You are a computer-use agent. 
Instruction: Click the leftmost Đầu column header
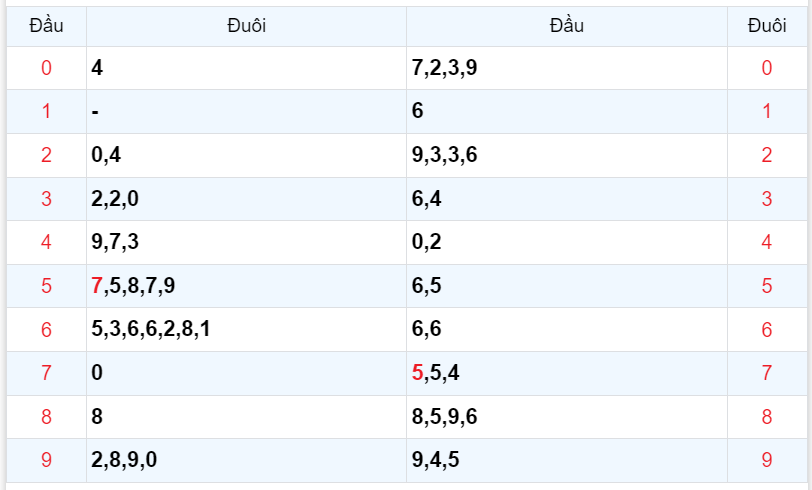(46, 26)
